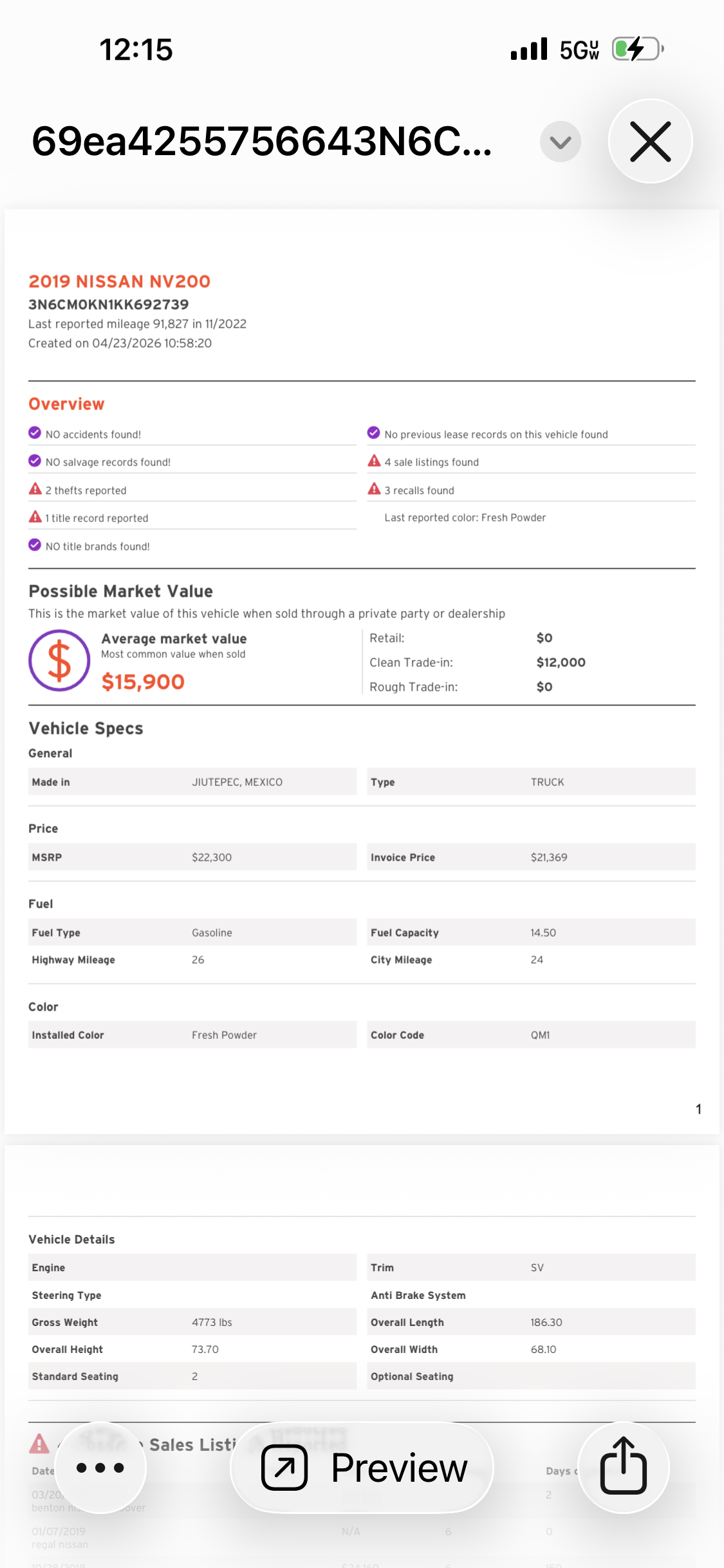This screenshot has width=724, height=1568.
Task: Click the 2019 NISSAN NV200 heading
Action: (120, 281)
